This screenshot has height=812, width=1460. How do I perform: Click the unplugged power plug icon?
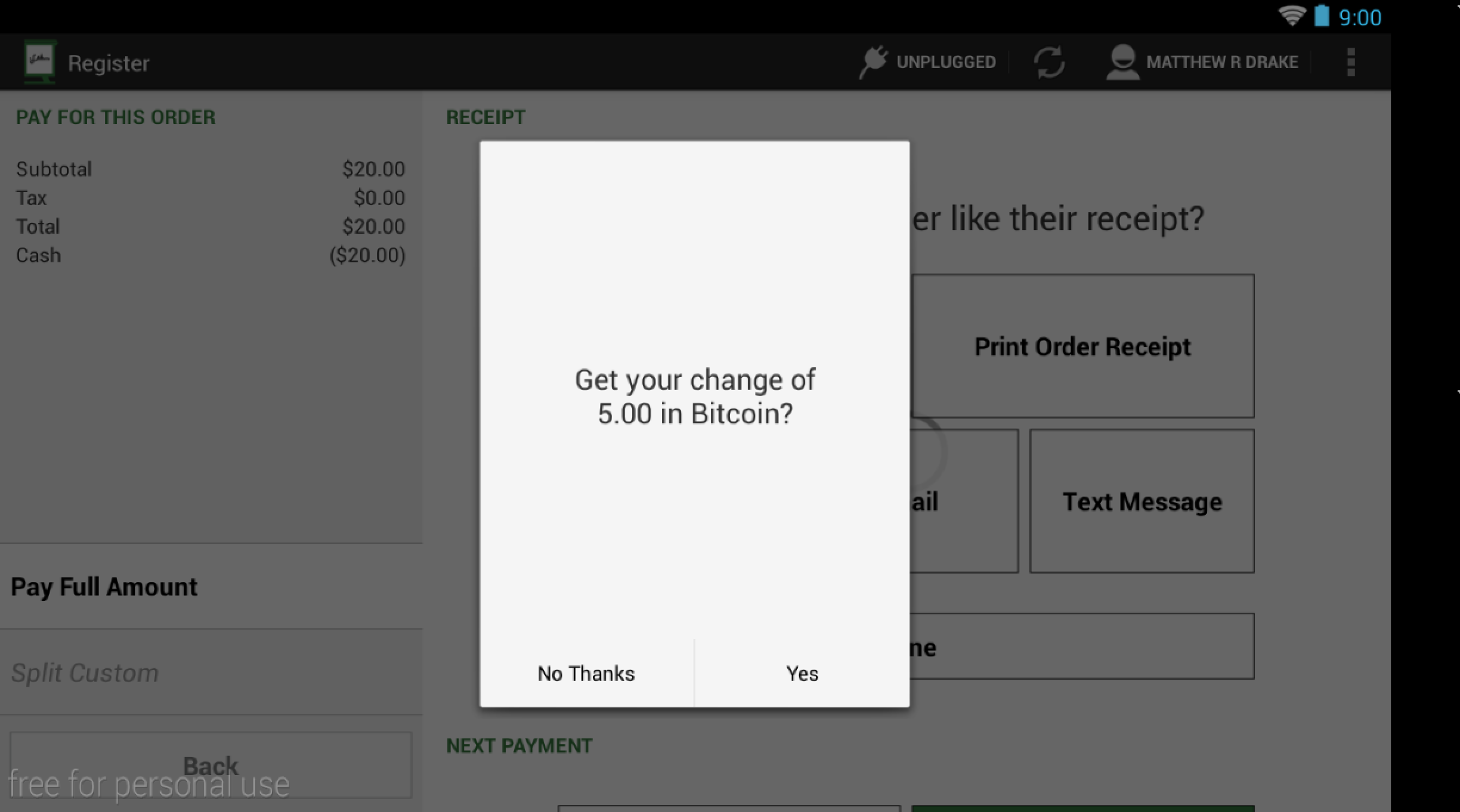(873, 62)
